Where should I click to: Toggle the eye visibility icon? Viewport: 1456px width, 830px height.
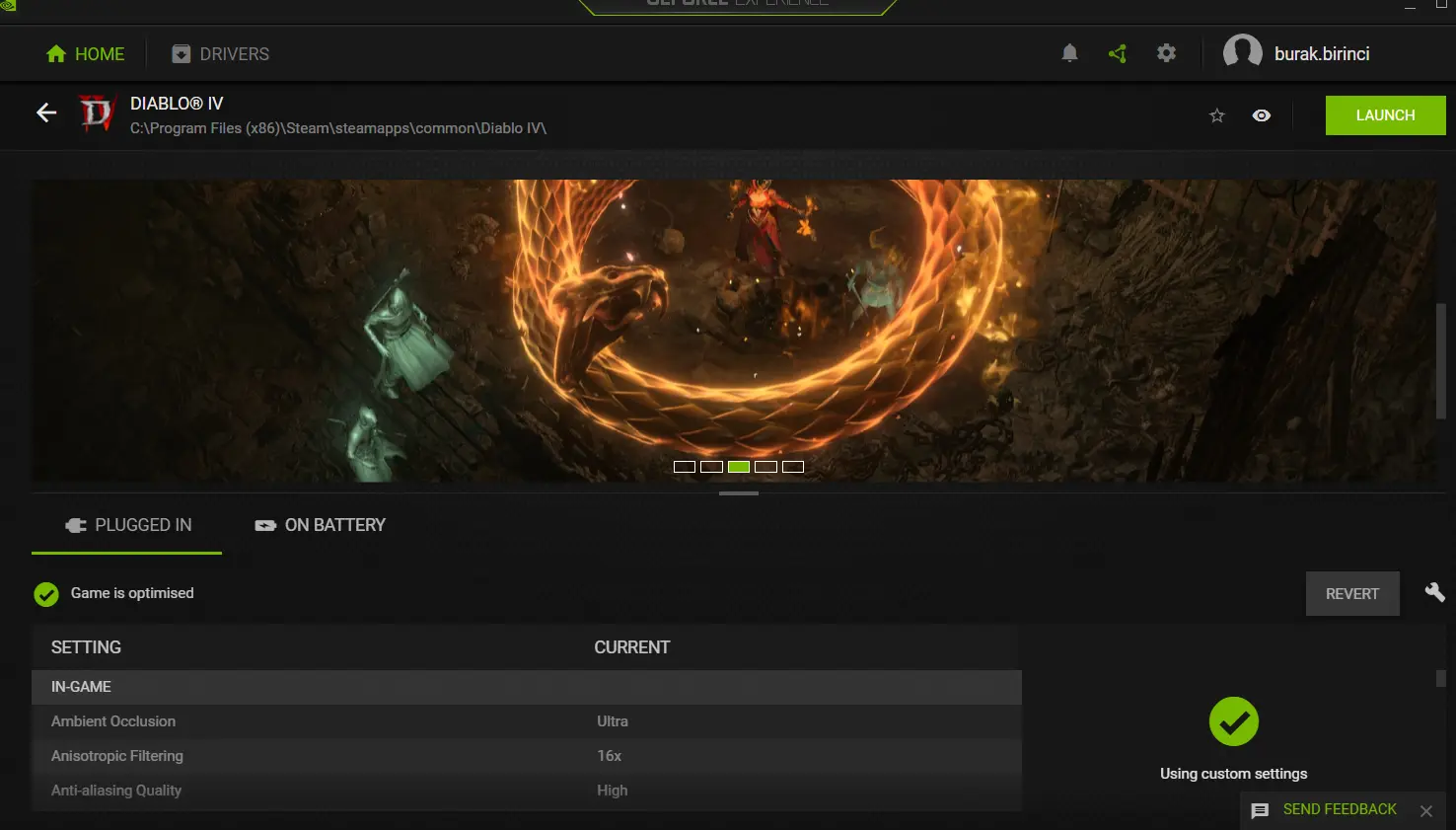pyautogui.click(x=1261, y=115)
